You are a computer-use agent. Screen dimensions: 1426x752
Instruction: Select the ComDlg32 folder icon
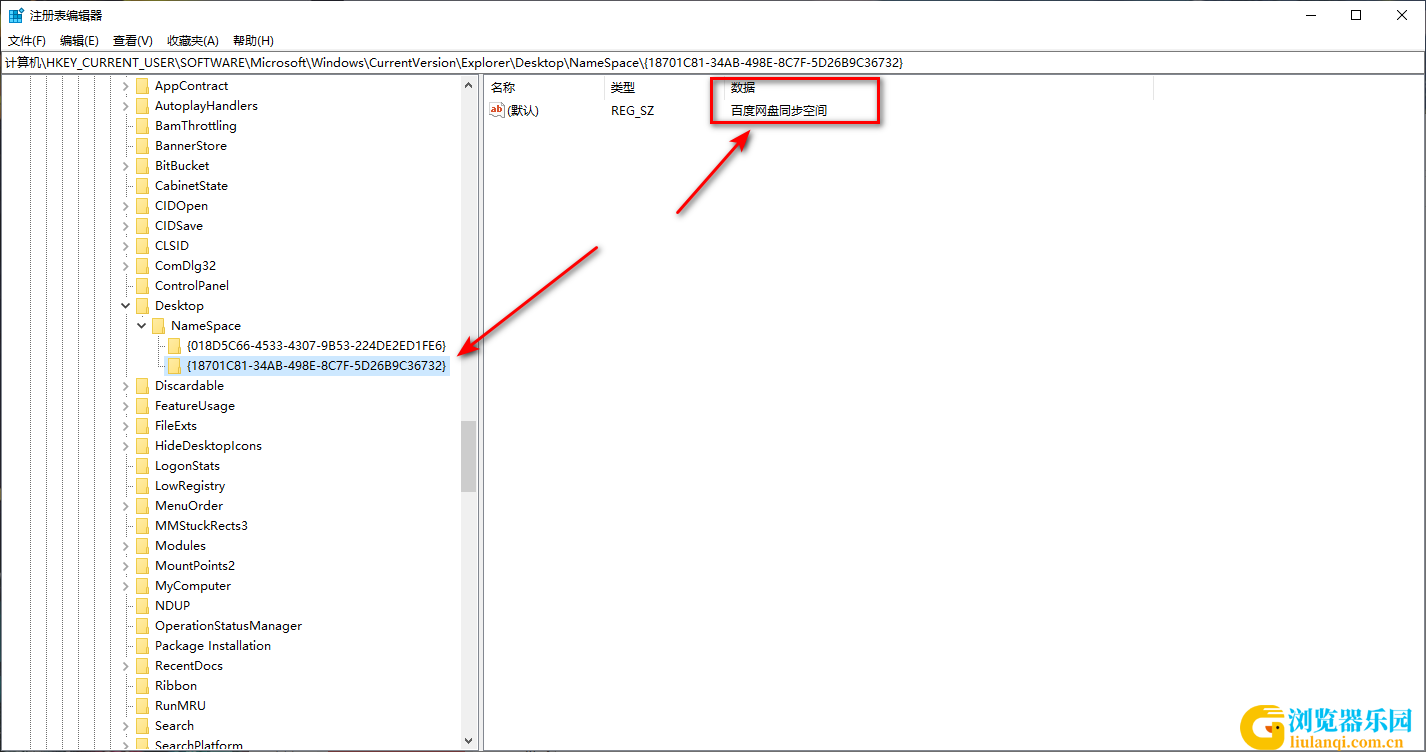point(142,266)
